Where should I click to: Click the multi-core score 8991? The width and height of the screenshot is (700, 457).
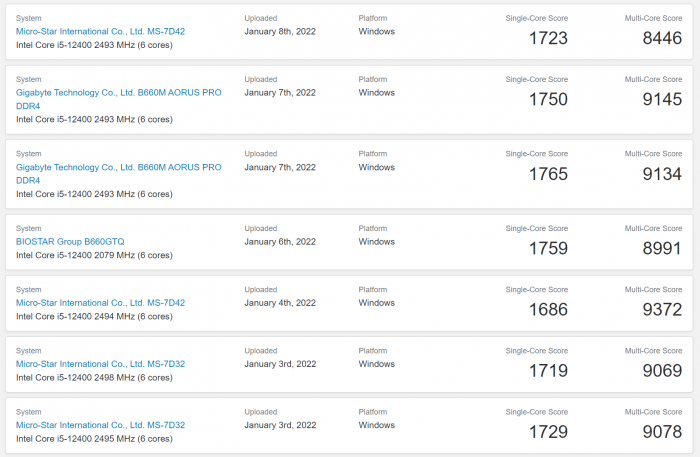[x=661, y=248]
